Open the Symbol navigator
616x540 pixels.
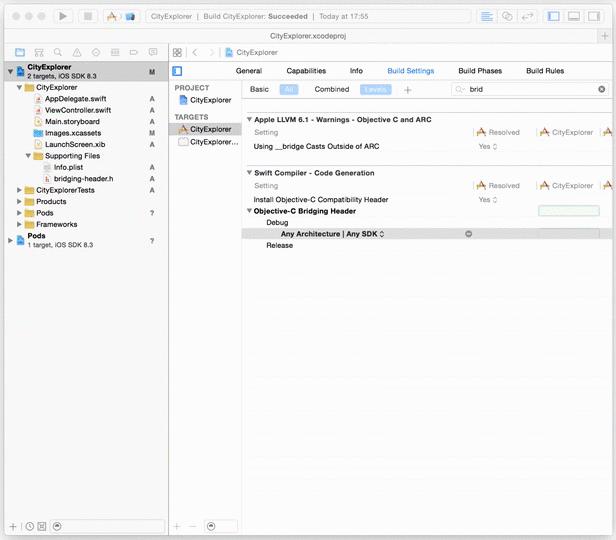tap(39, 52)
